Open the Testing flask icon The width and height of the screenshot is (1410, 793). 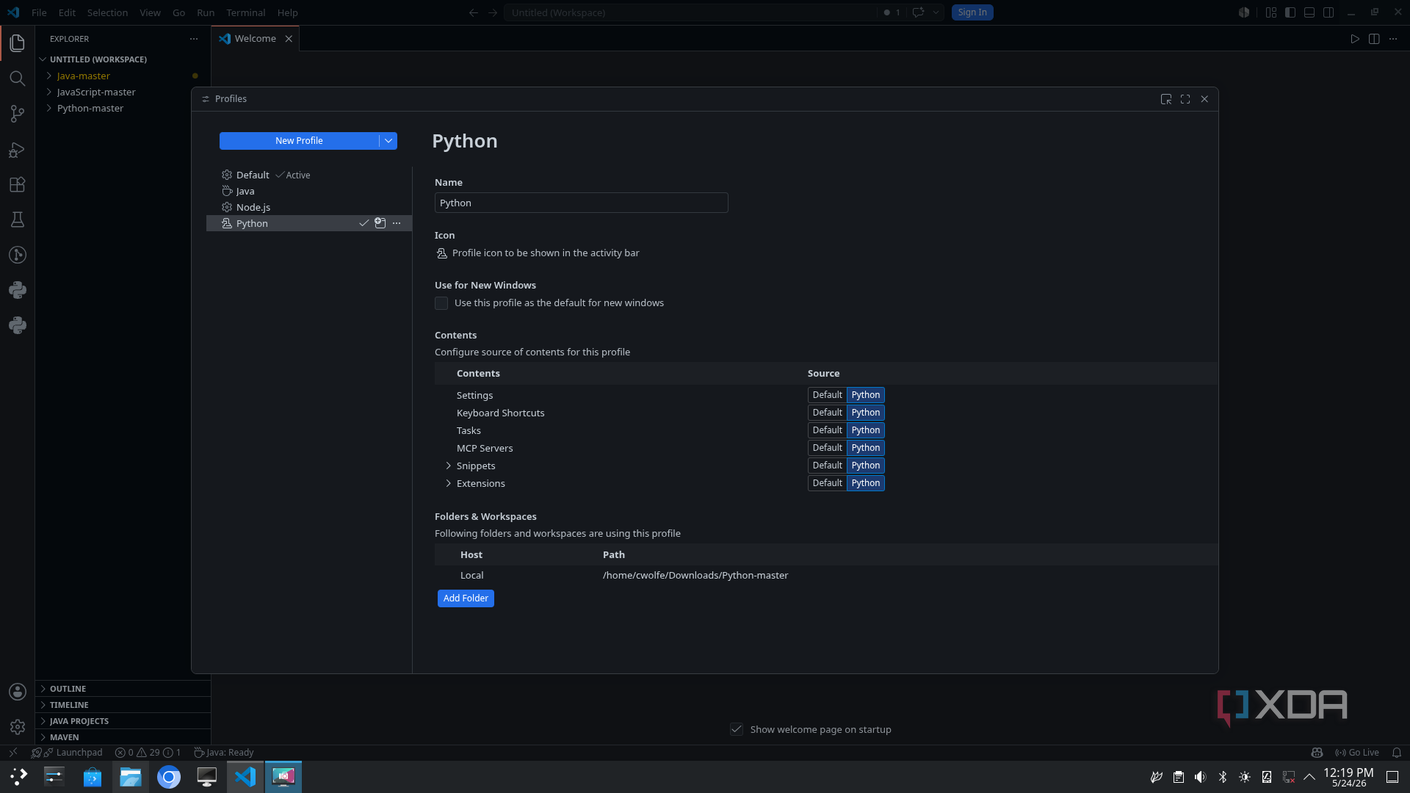17,220
